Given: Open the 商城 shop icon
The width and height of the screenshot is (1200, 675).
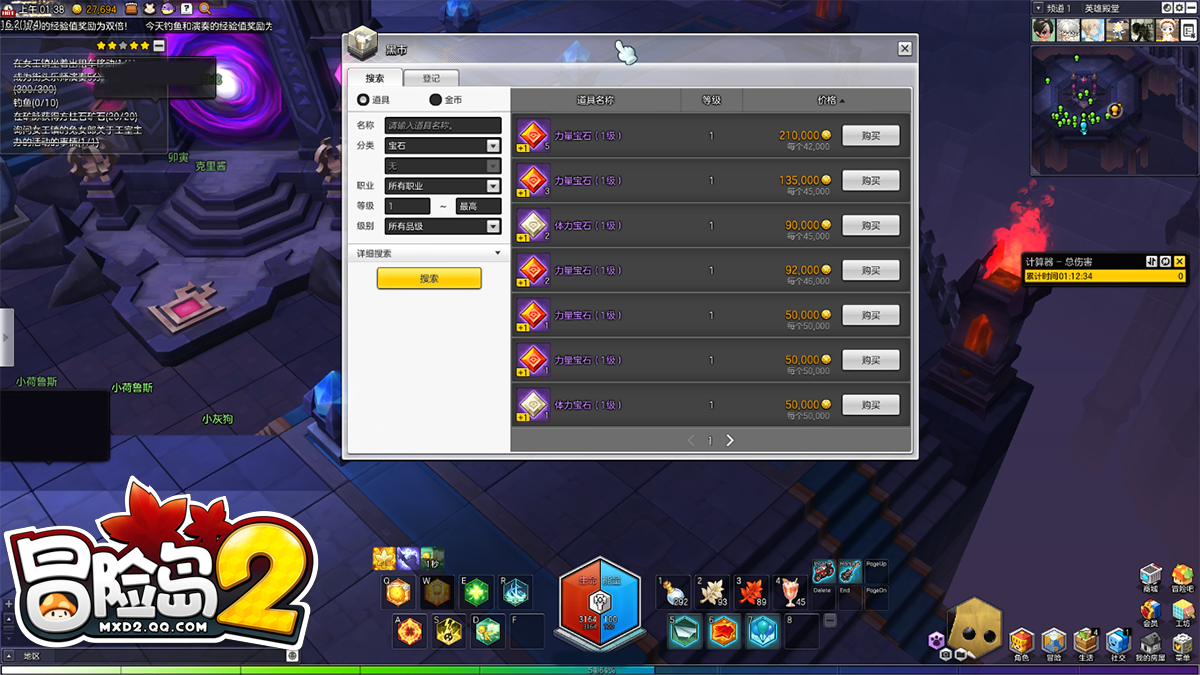Looking at the screenshot, I should (x=1151, y=576).
